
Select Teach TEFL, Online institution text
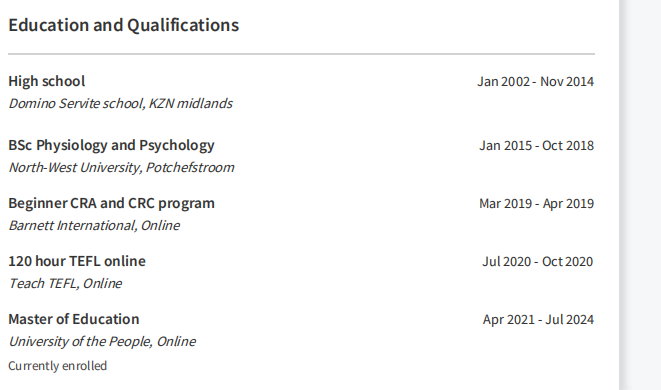coord(65,283)
